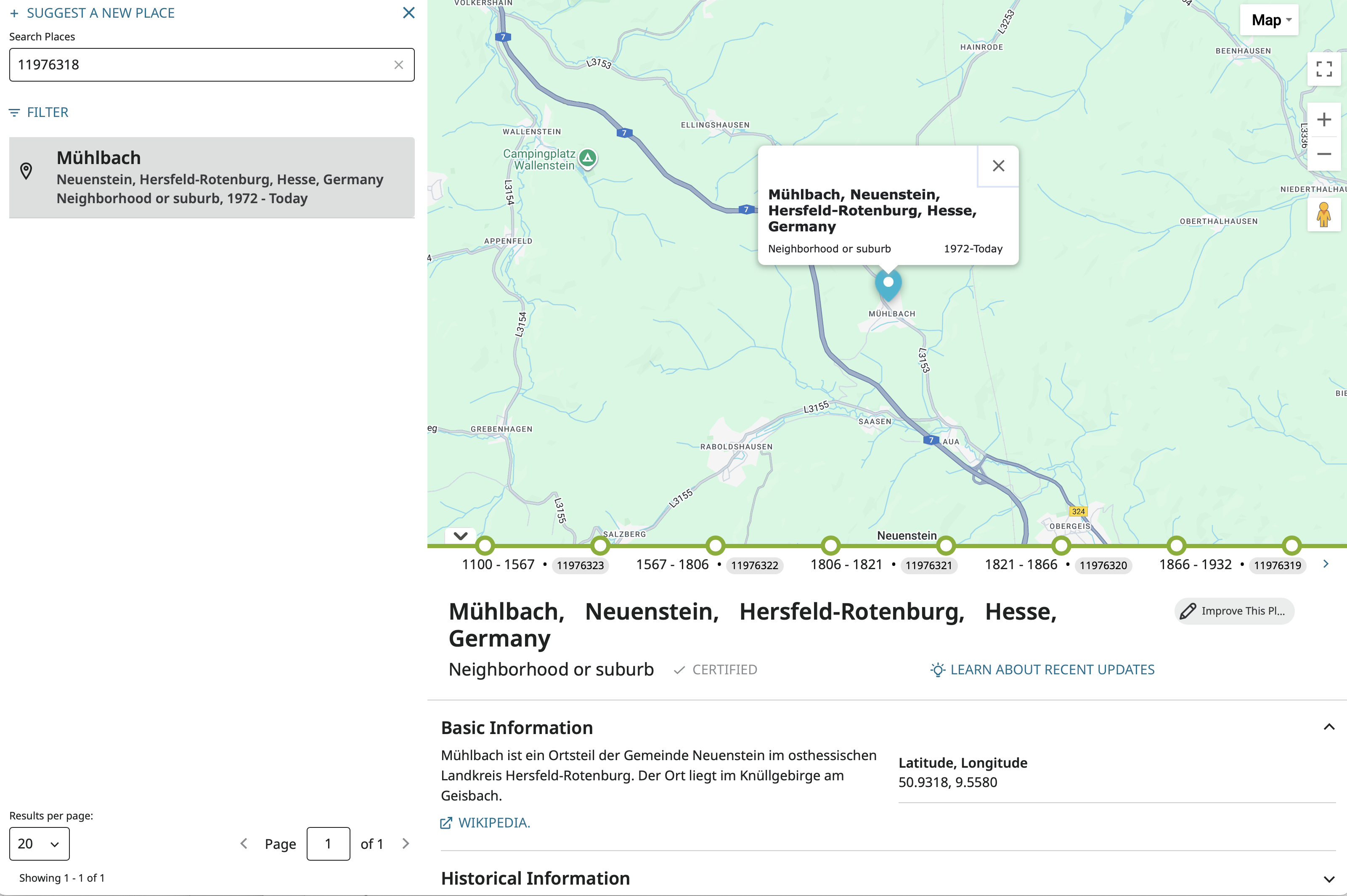The image size is (1347, 896).
Task: Open the Map type dropdown
Action: (1270, 21)
